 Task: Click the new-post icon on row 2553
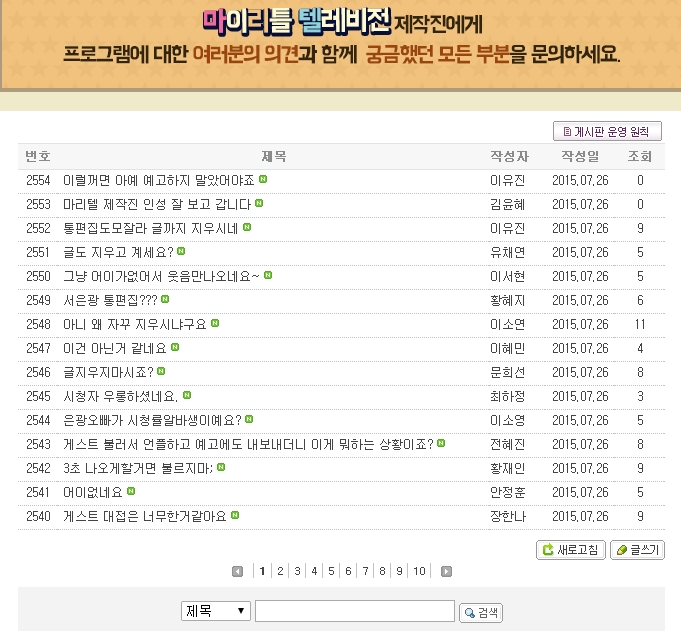click(259, 203)
